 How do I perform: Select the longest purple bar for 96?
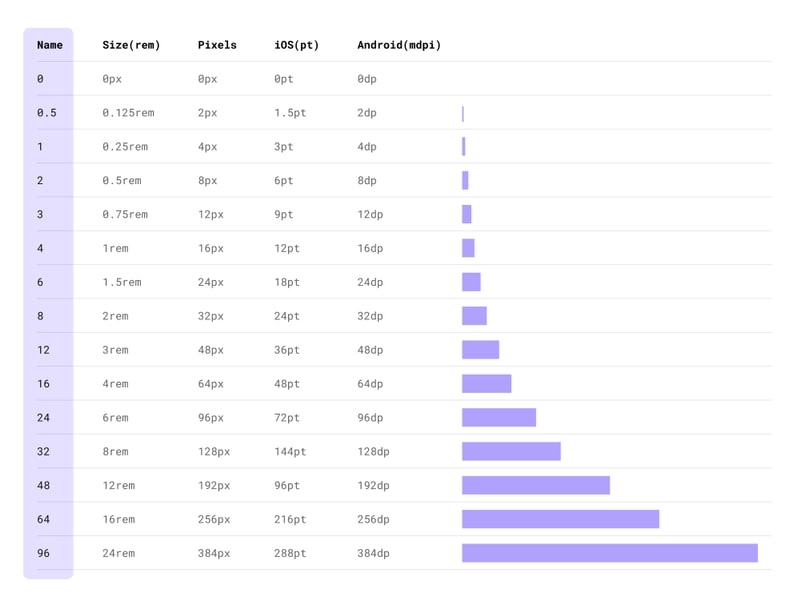click(x=609, y=553)
